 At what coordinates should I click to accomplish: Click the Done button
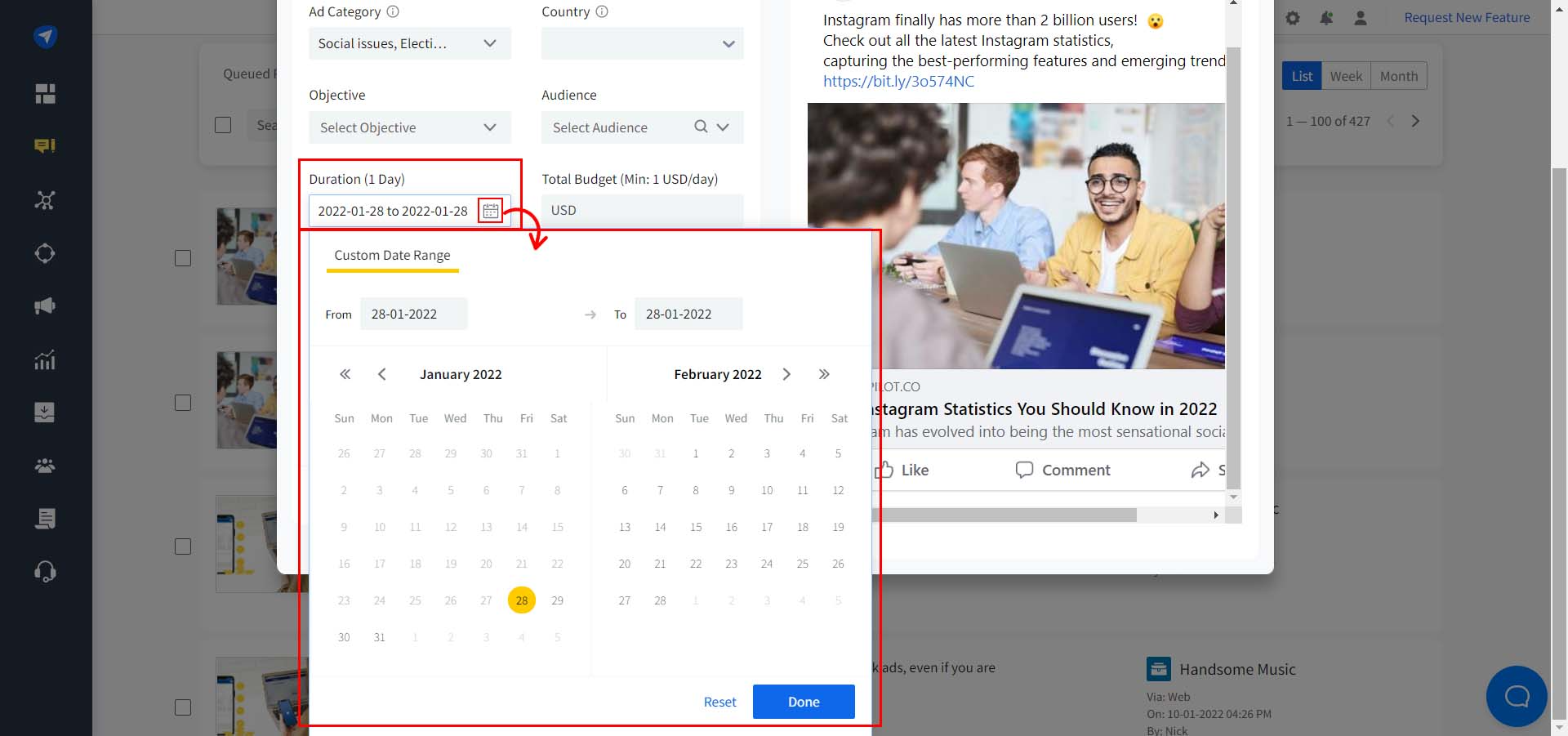(804, 702)
